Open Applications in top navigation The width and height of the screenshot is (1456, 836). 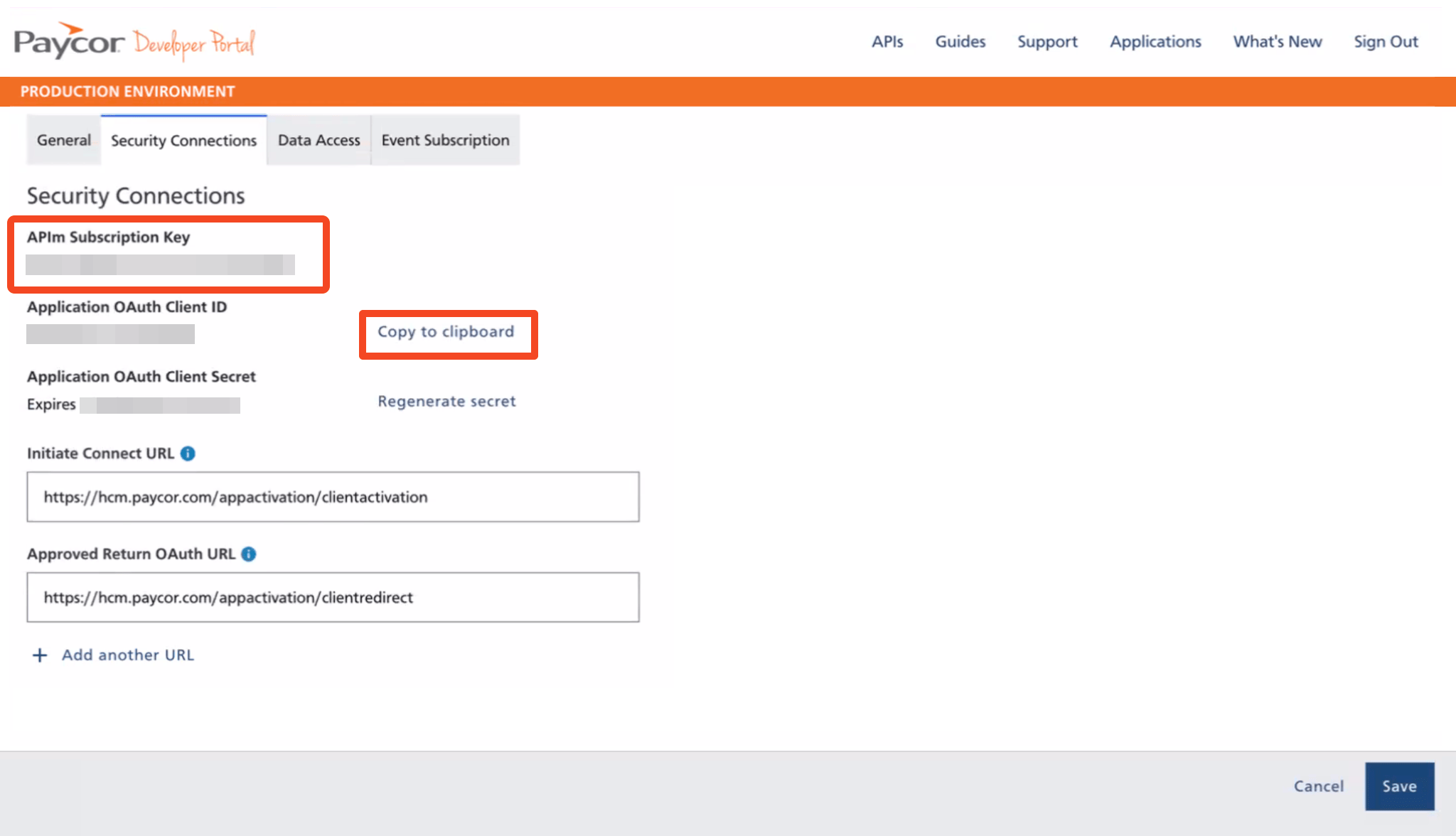coord(1155,42)
